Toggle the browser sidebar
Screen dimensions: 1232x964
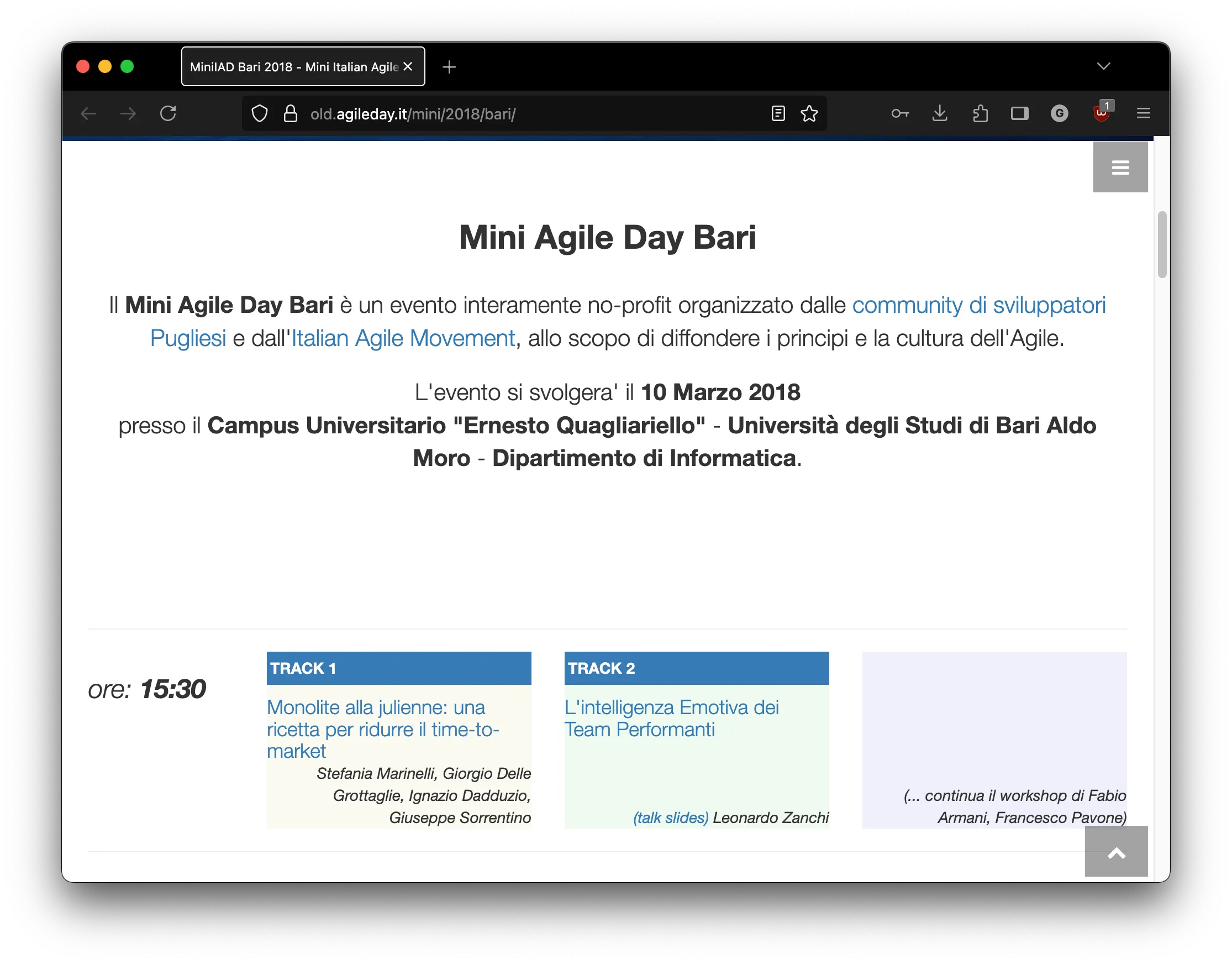[1020, 113]
